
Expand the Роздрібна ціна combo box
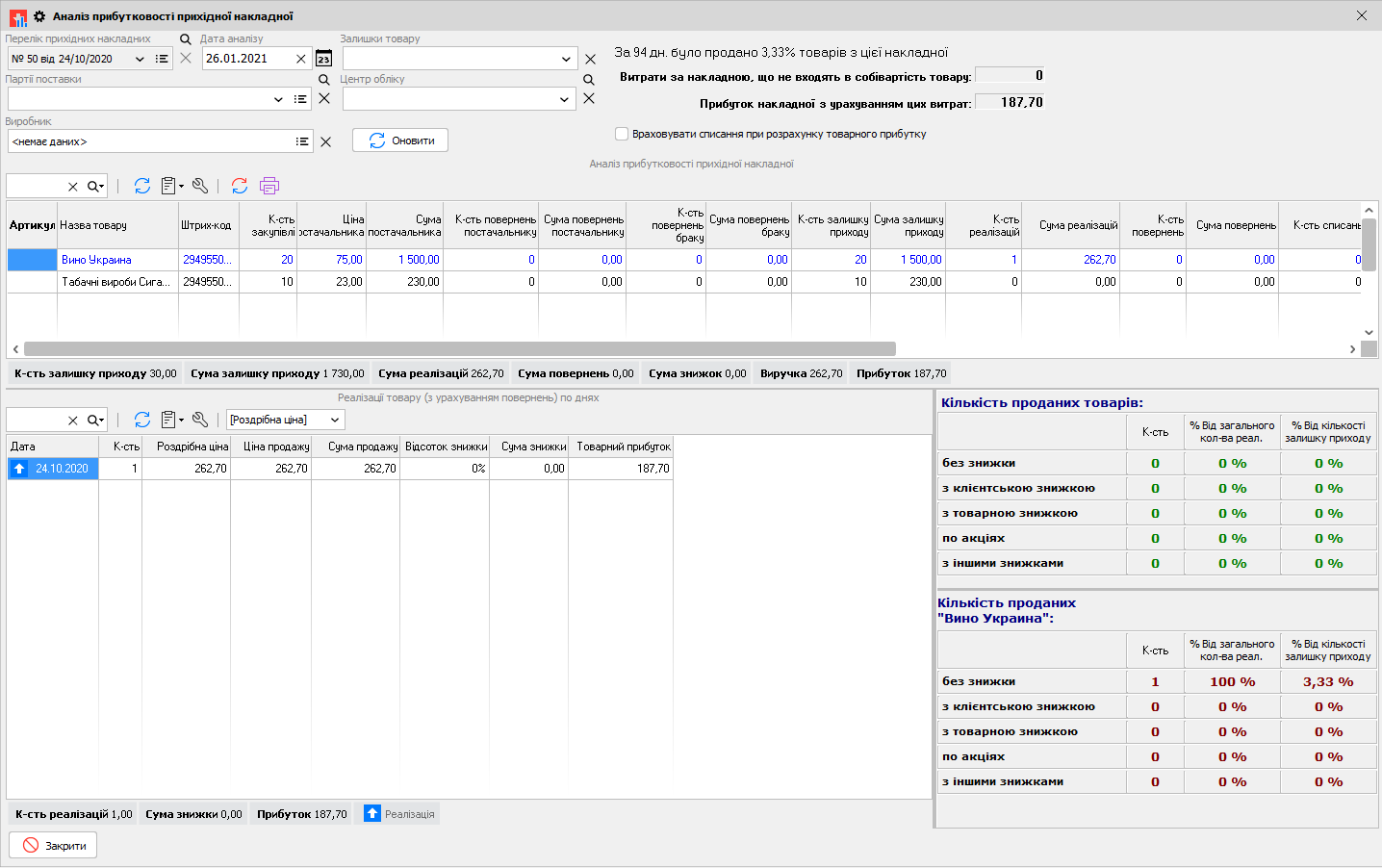(x=335, y=420)
